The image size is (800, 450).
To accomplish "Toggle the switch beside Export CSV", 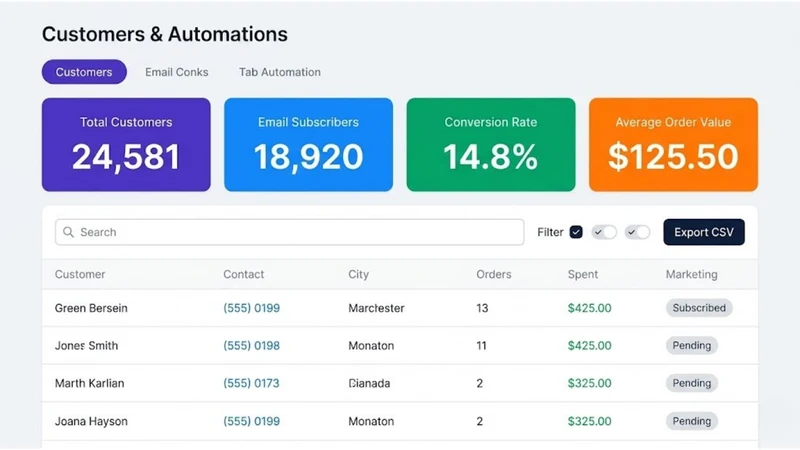I will coord(638,232).
